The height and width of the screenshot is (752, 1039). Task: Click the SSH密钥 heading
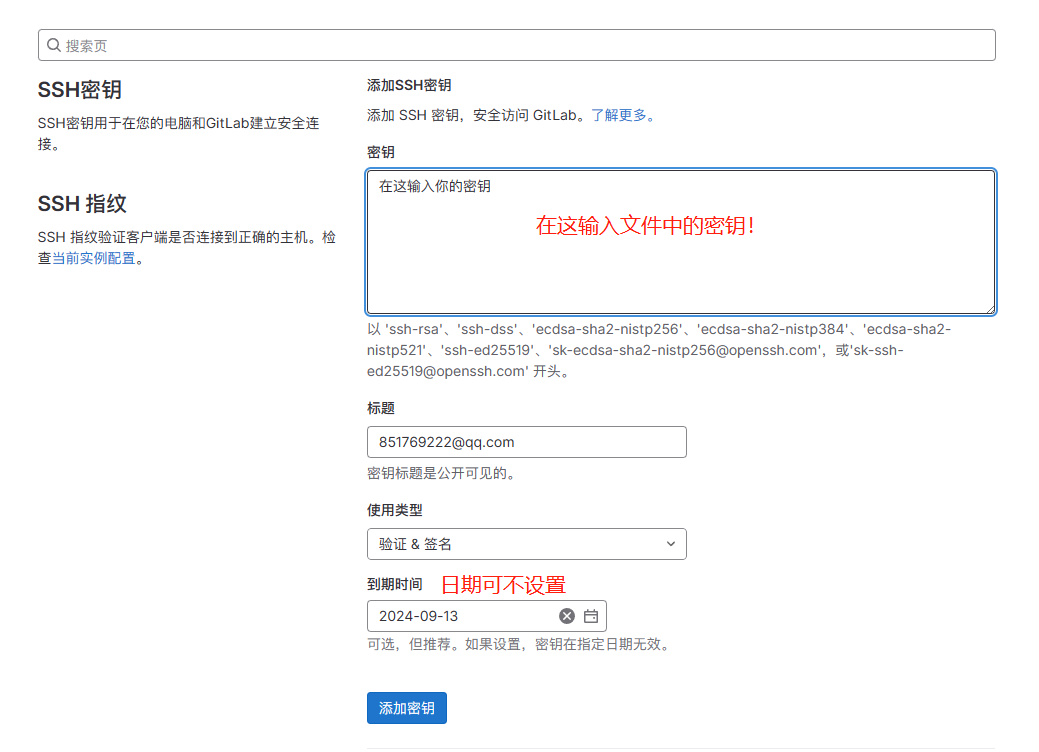click(80, 89)
